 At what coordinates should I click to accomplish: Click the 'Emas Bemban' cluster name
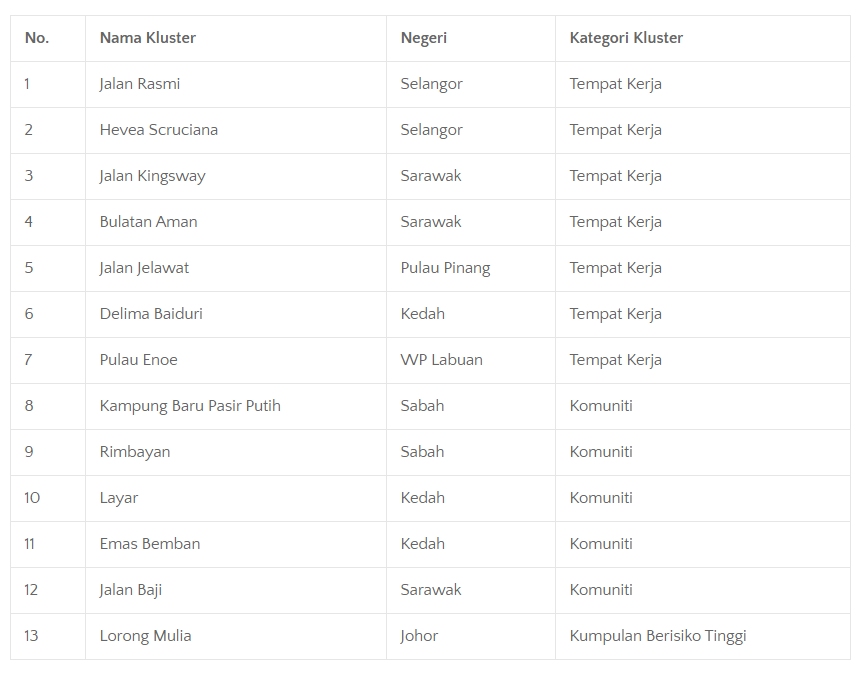150,544
